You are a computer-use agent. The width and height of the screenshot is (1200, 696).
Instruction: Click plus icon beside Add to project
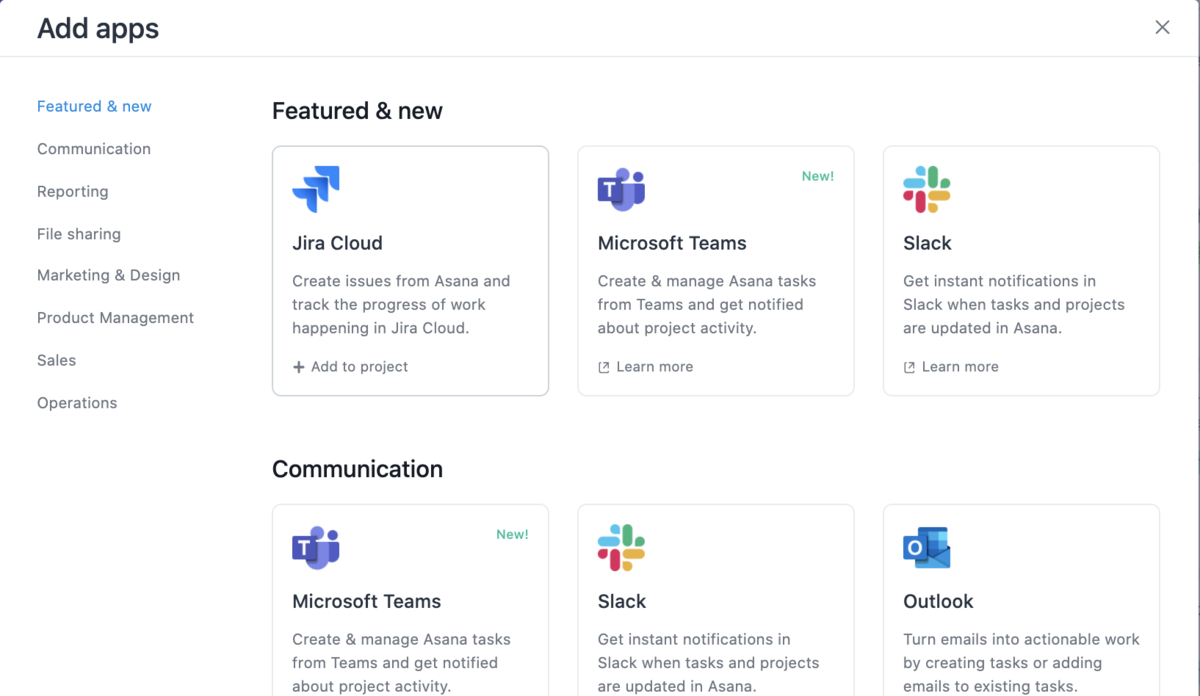298,367
